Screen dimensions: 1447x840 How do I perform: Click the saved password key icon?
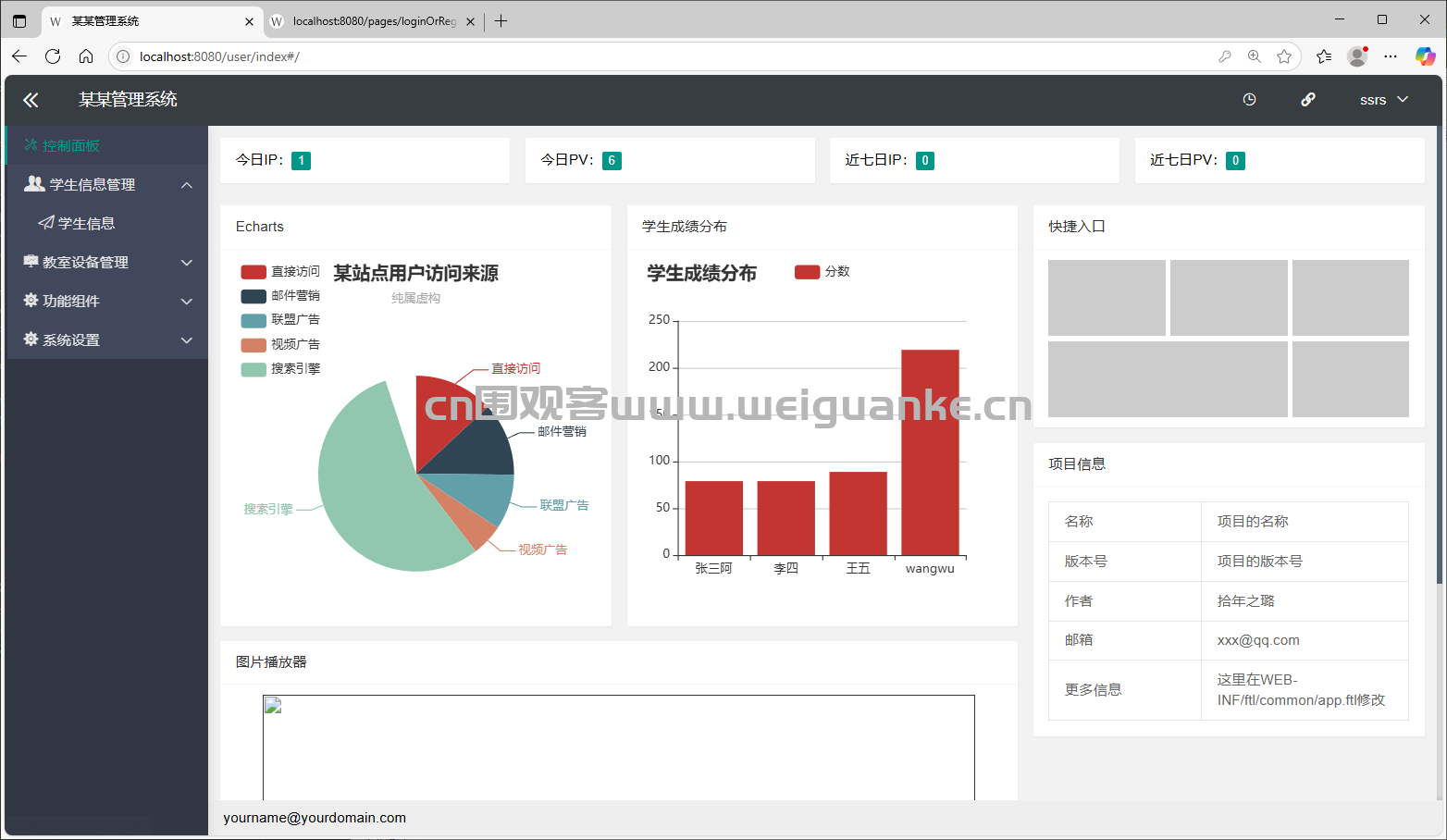pos(1225,56)
